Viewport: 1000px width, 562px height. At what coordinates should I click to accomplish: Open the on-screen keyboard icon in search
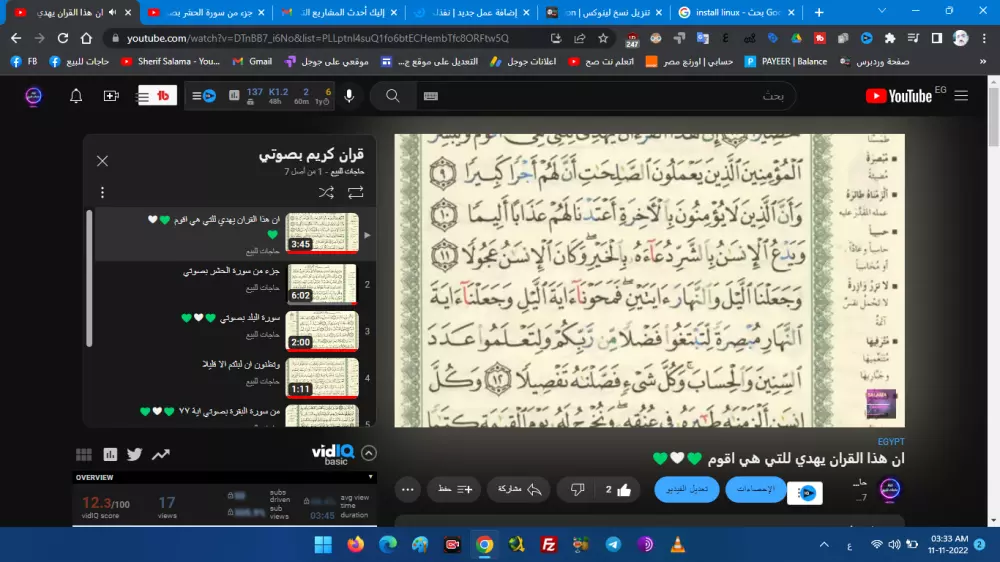pos(430,96)
